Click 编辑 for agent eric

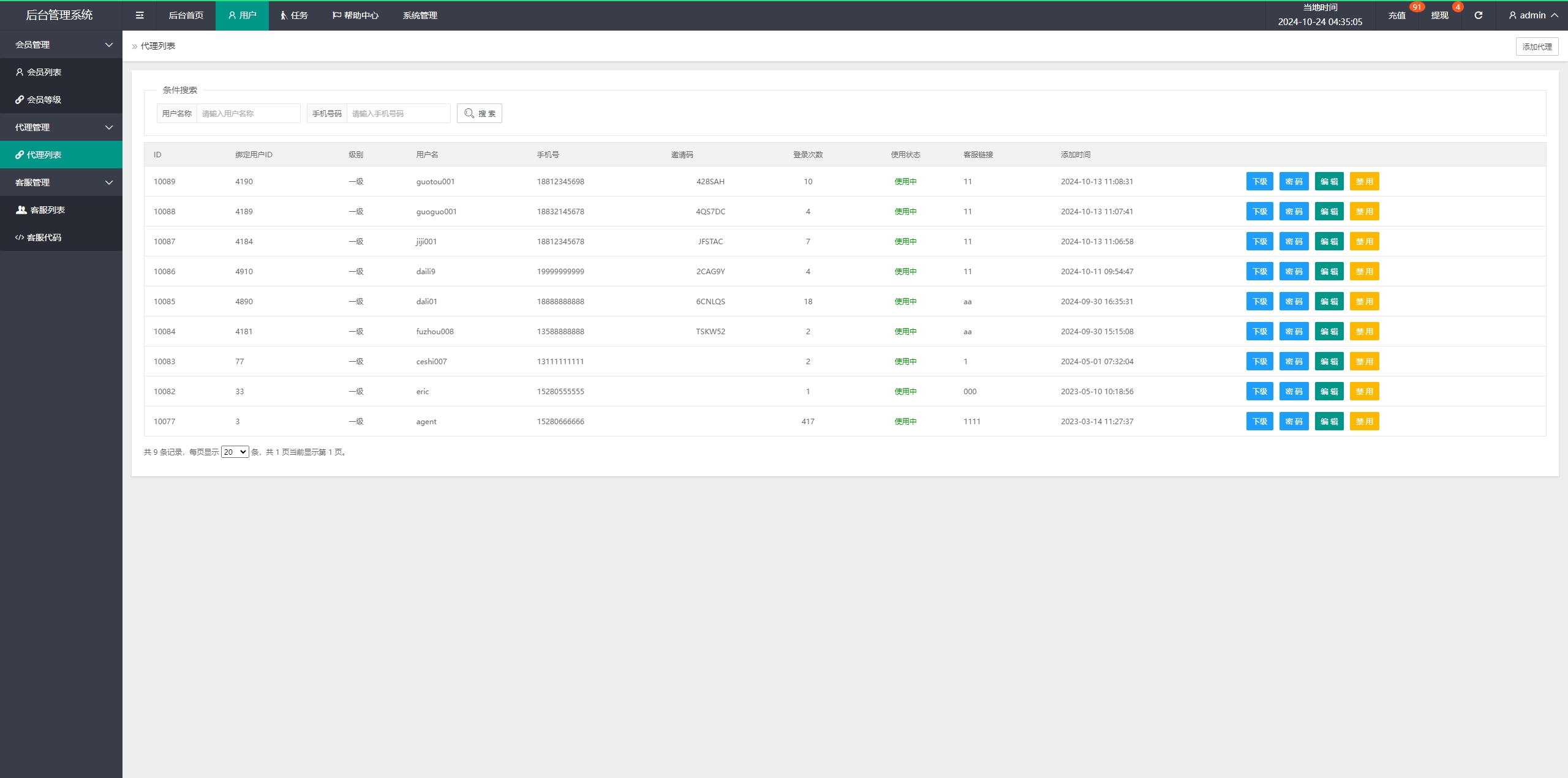1329,392
